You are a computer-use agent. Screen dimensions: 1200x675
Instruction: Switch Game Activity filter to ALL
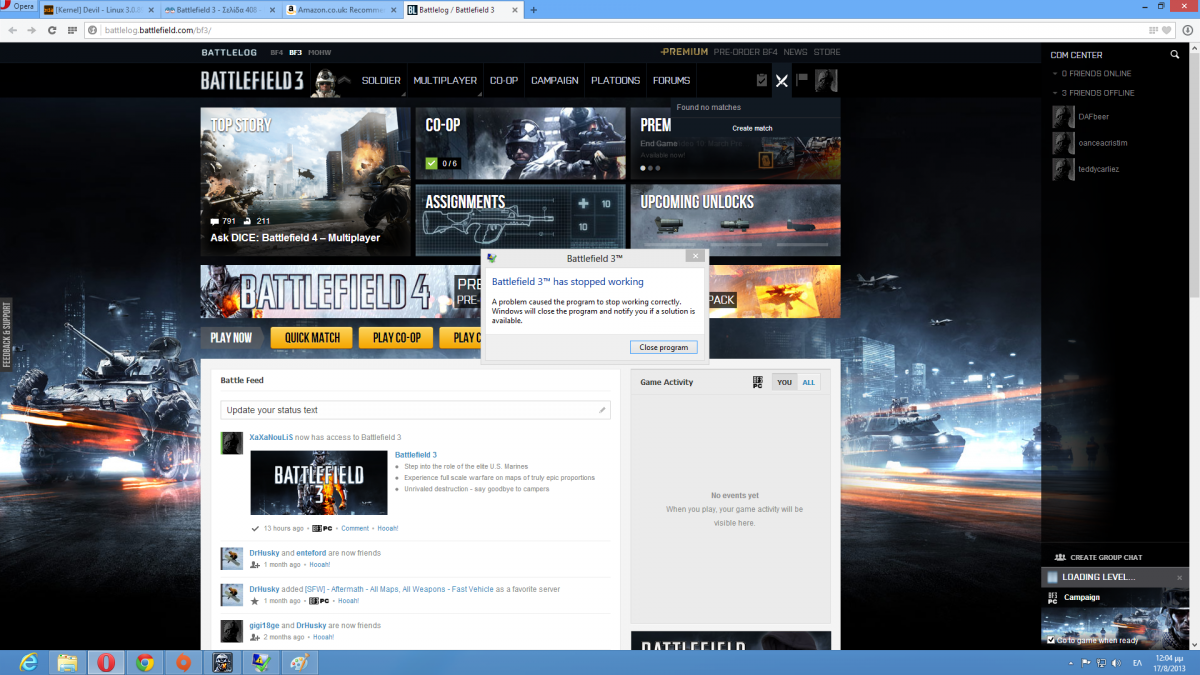click(809, 382)
